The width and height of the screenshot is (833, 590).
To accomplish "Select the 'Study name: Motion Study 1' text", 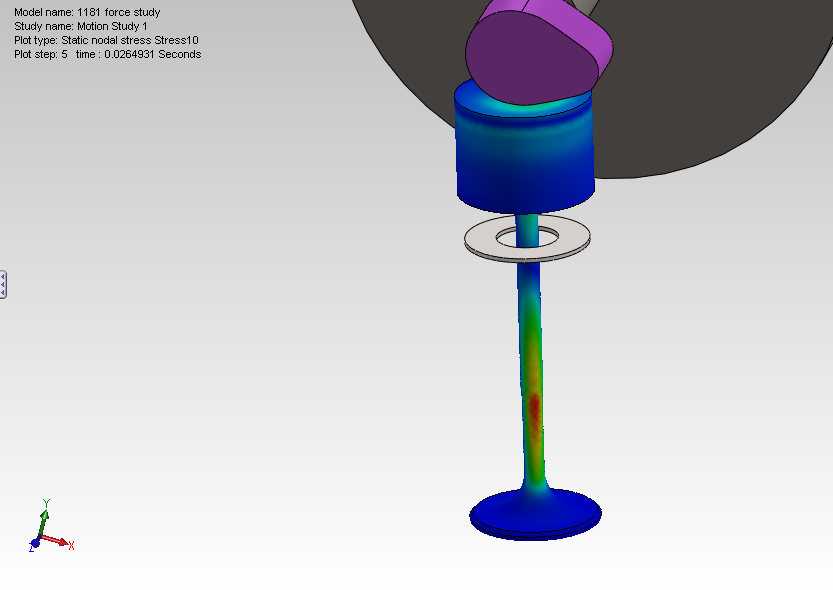I will [80, 26].
